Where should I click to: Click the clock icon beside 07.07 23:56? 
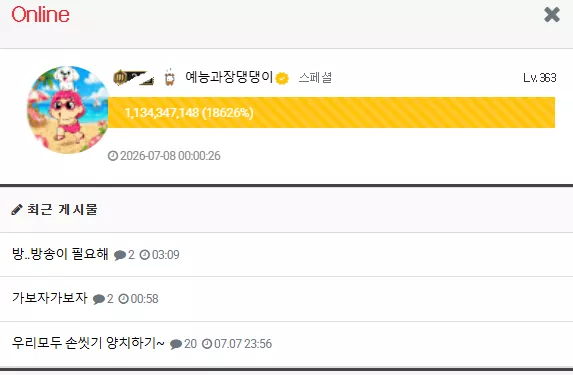click(207, 344)
